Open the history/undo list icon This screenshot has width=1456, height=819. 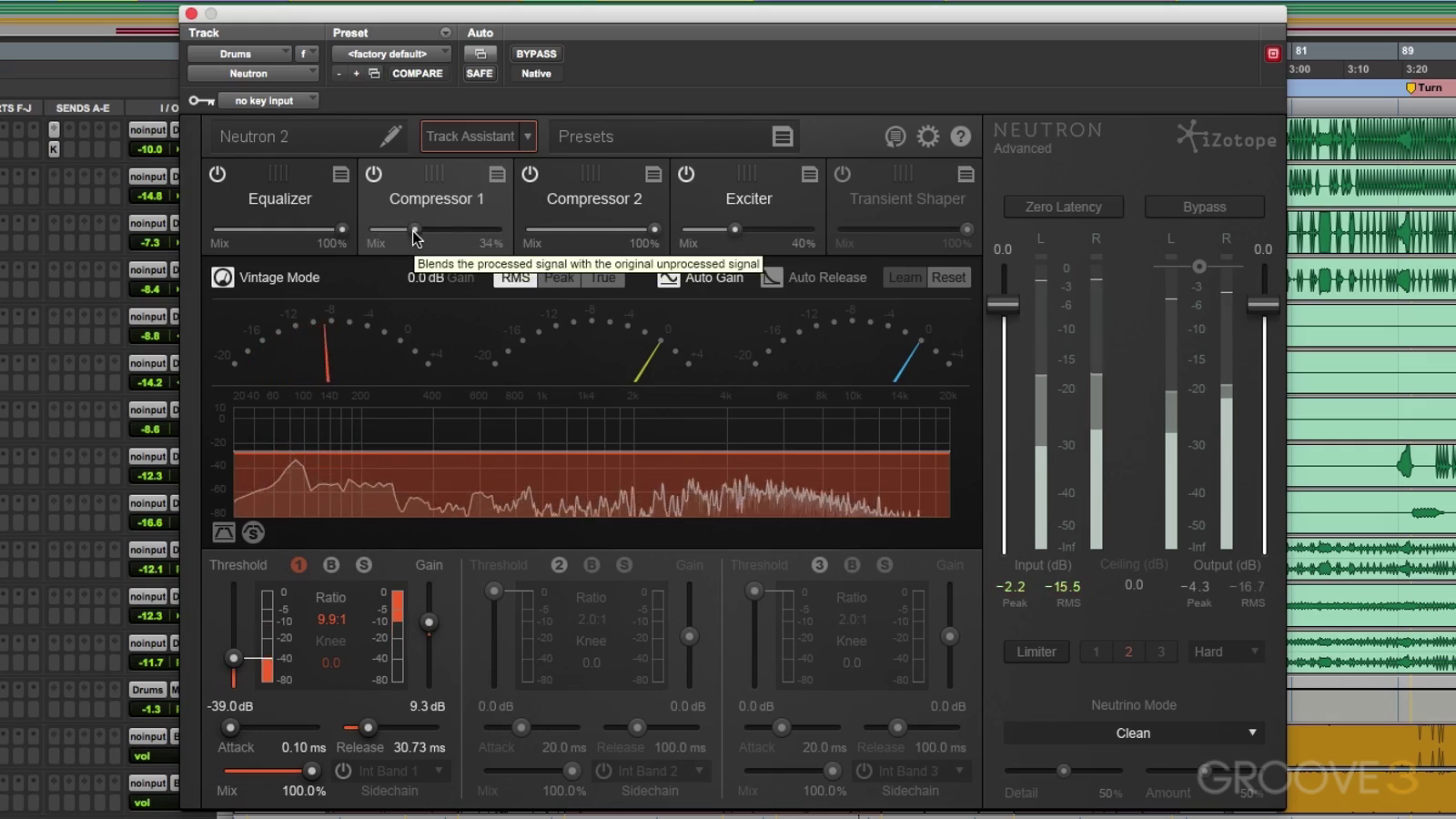[x=895, y=136]
